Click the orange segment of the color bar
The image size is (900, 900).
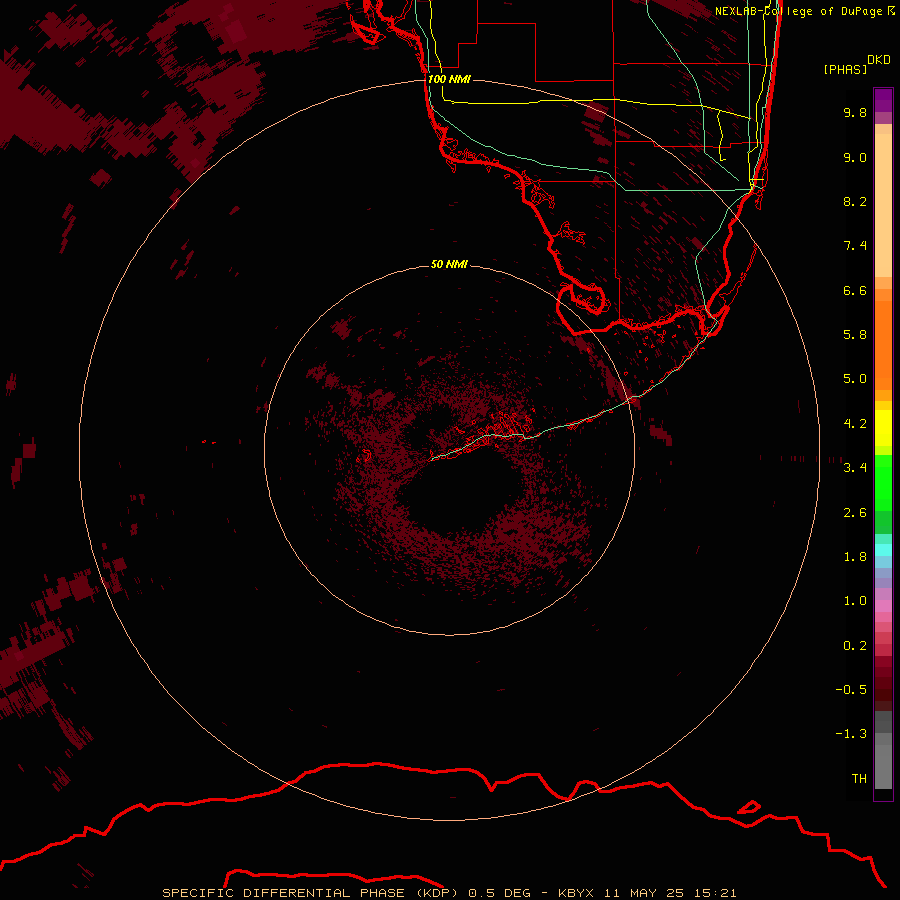point(883,345)
